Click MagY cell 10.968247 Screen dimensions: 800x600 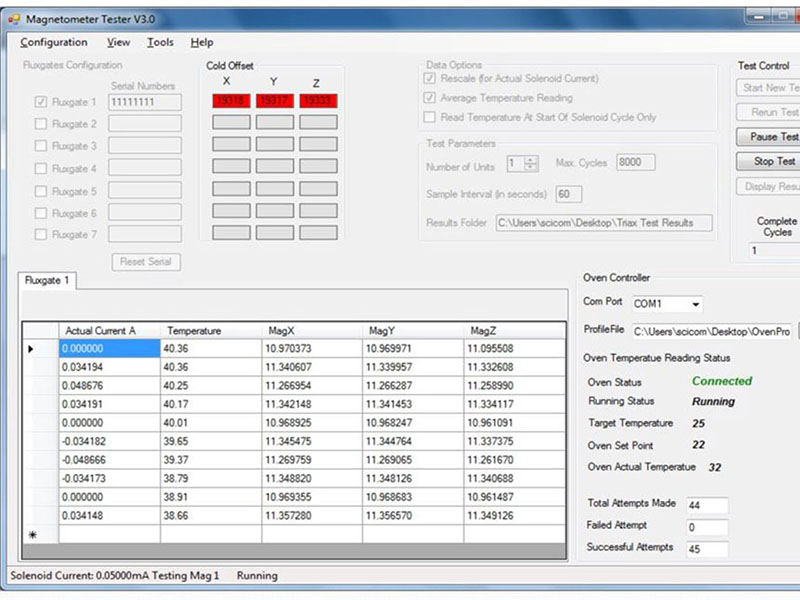[x=413, y=423]
